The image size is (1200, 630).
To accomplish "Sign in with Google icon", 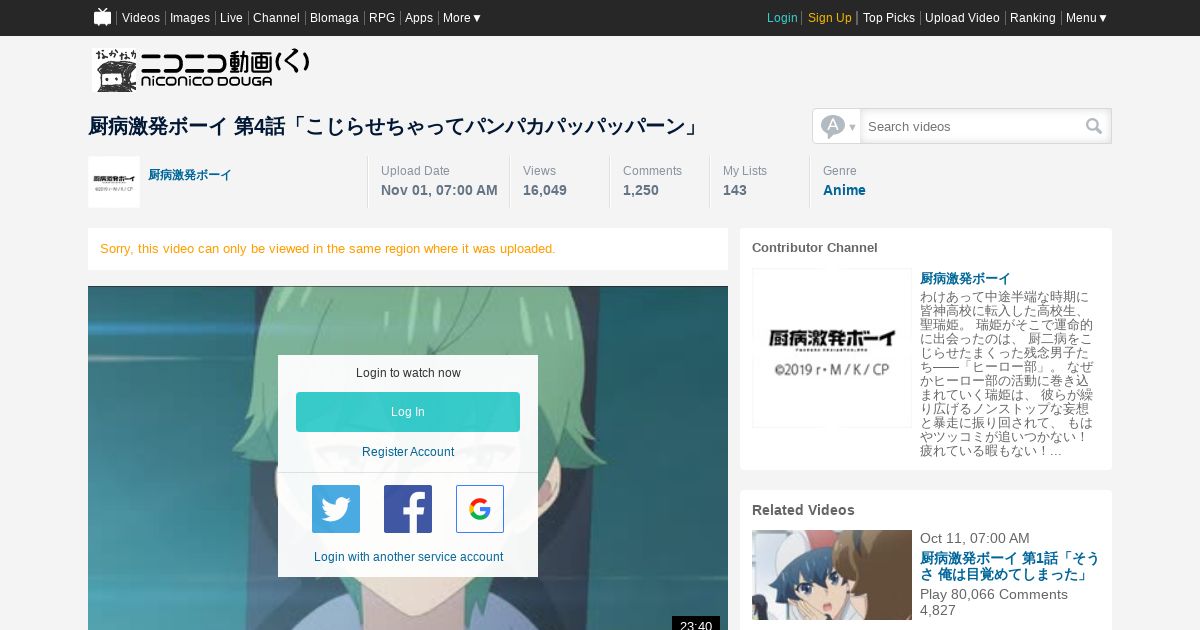I will pyautogui.click(x=480, y=509).
